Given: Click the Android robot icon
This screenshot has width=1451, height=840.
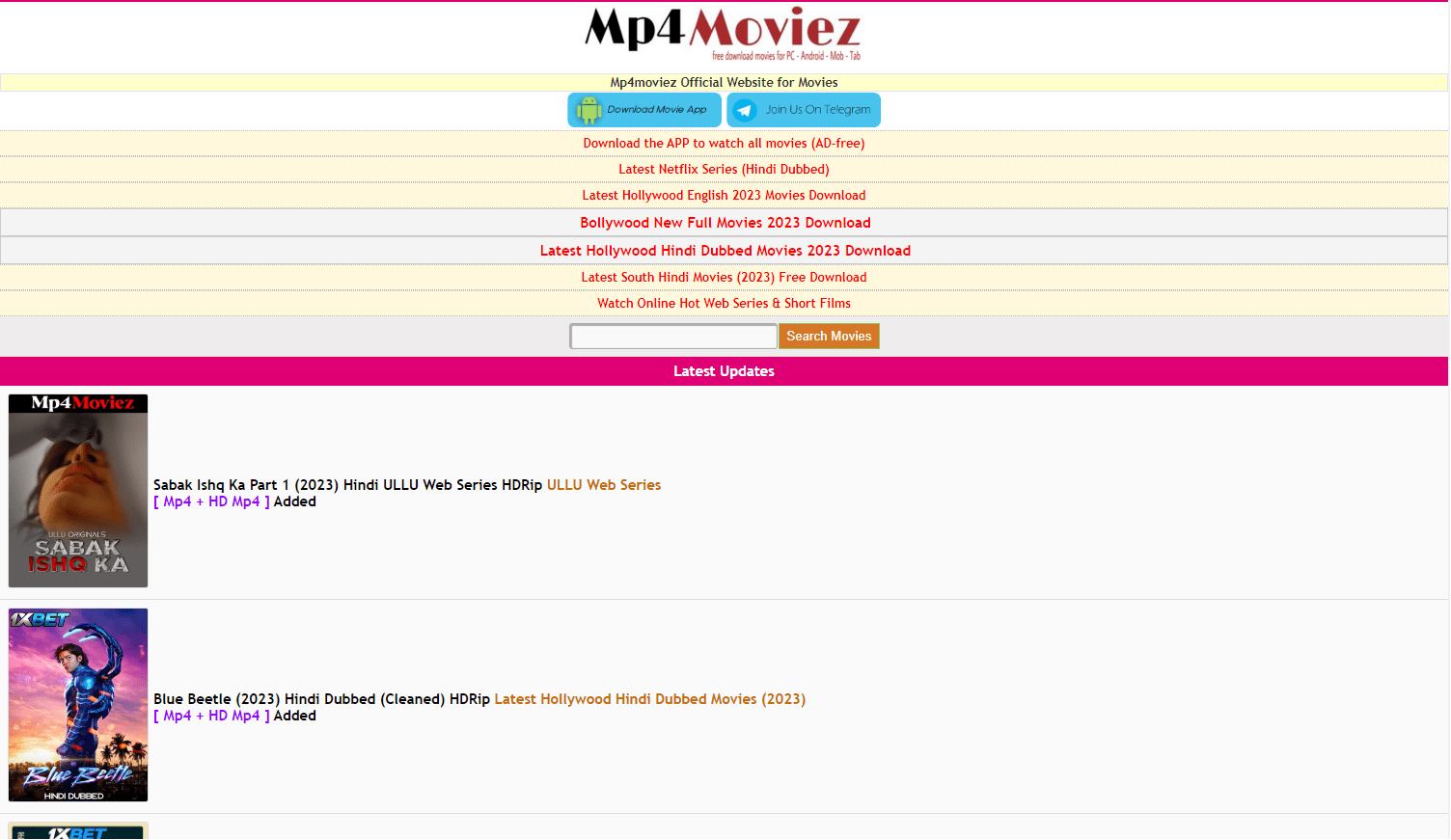Looking at the screenshot, I should coord(588,110).
